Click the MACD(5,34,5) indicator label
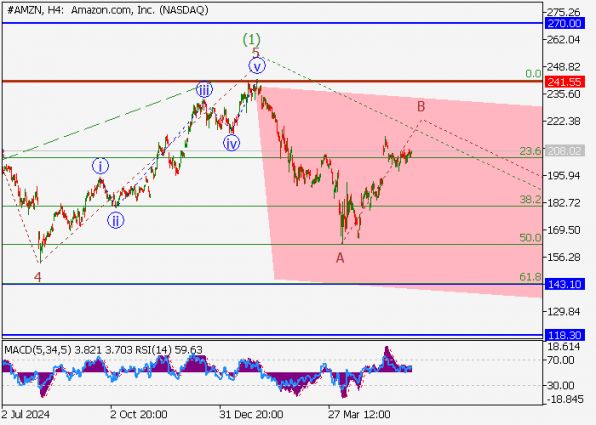 click(37, 350)
